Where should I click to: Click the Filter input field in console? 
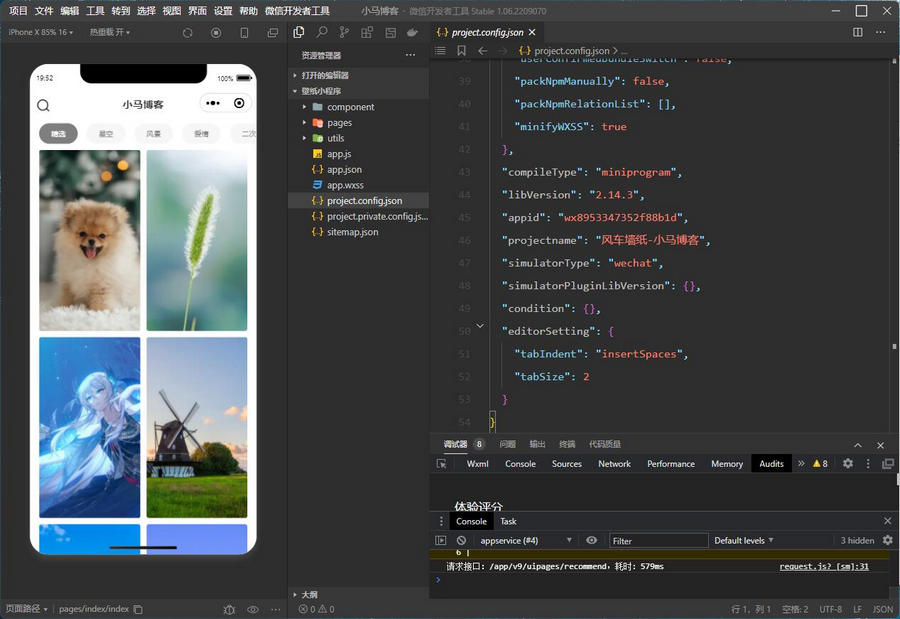tap(657, 540)
